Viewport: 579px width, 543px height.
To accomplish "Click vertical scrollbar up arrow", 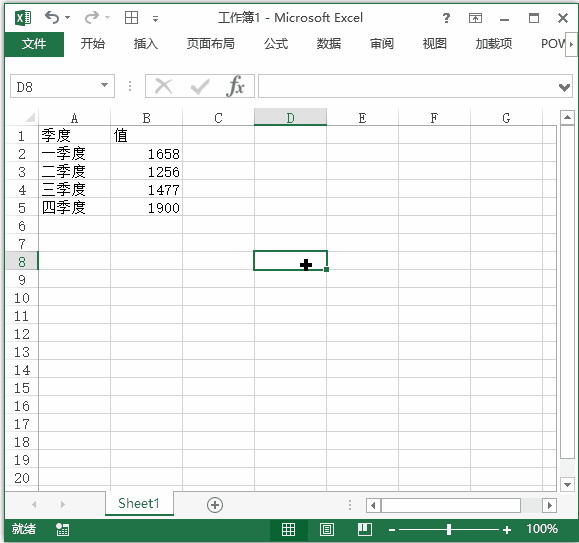I will (x=567, y=117).
